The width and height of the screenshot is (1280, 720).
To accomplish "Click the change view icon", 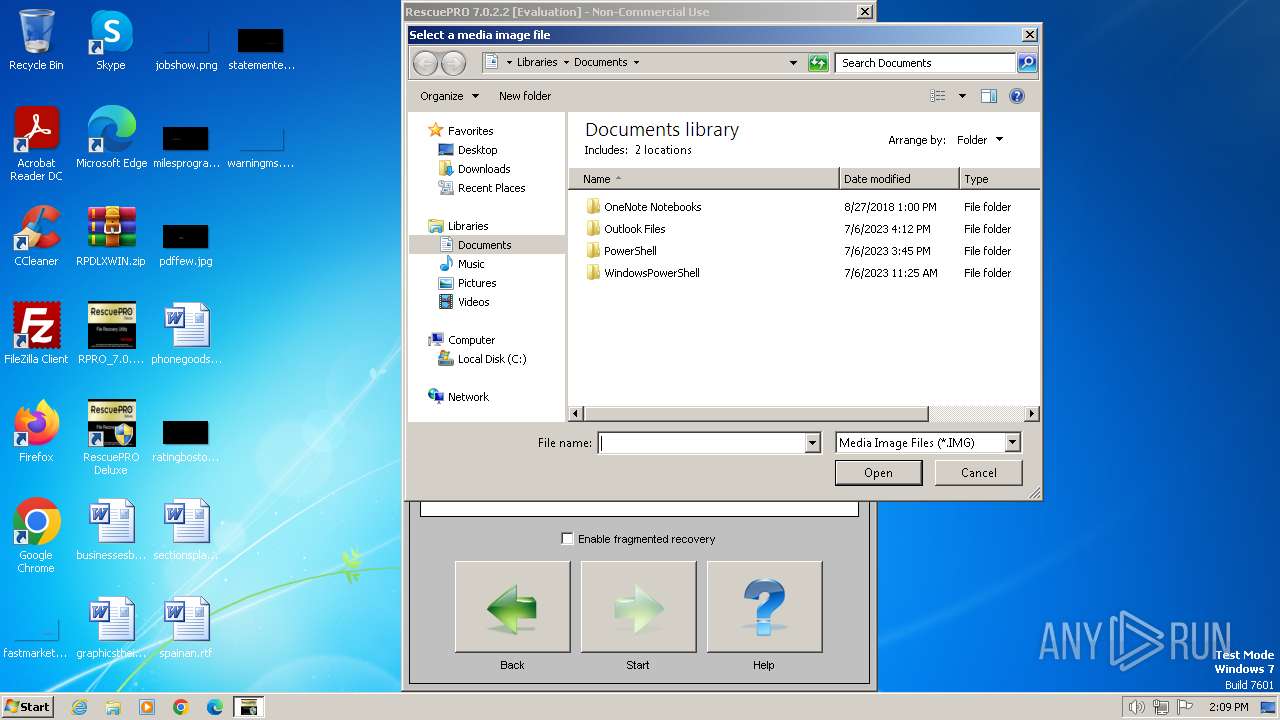I will (938, 96).
